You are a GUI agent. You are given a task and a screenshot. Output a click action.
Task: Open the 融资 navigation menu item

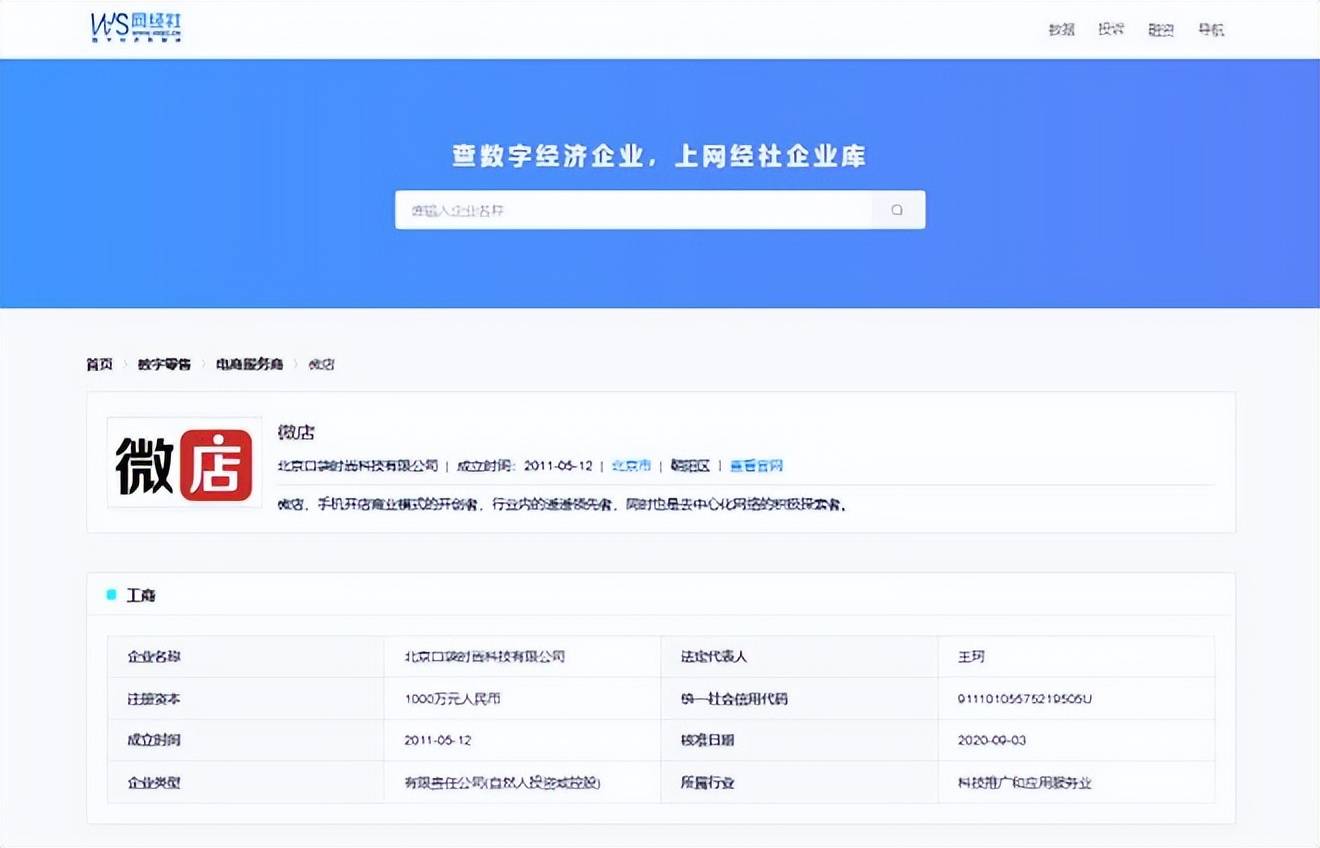1161,29
